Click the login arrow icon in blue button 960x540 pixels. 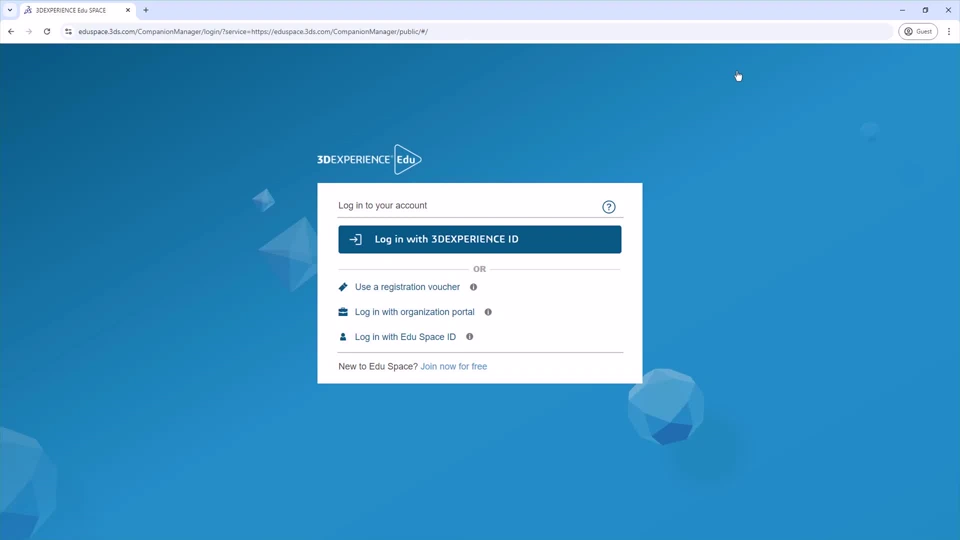click(x=355, y=239)
